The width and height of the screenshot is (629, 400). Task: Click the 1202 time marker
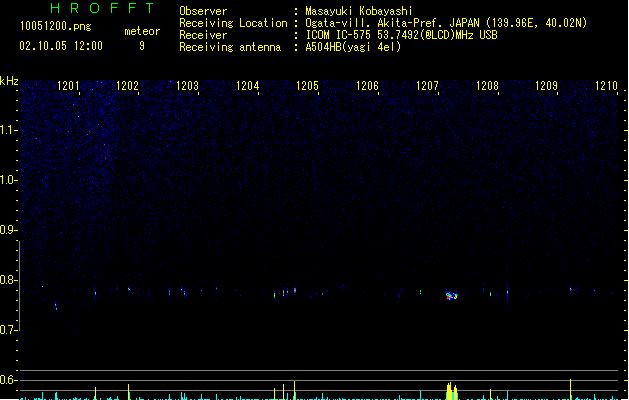(x=127, y=86)
